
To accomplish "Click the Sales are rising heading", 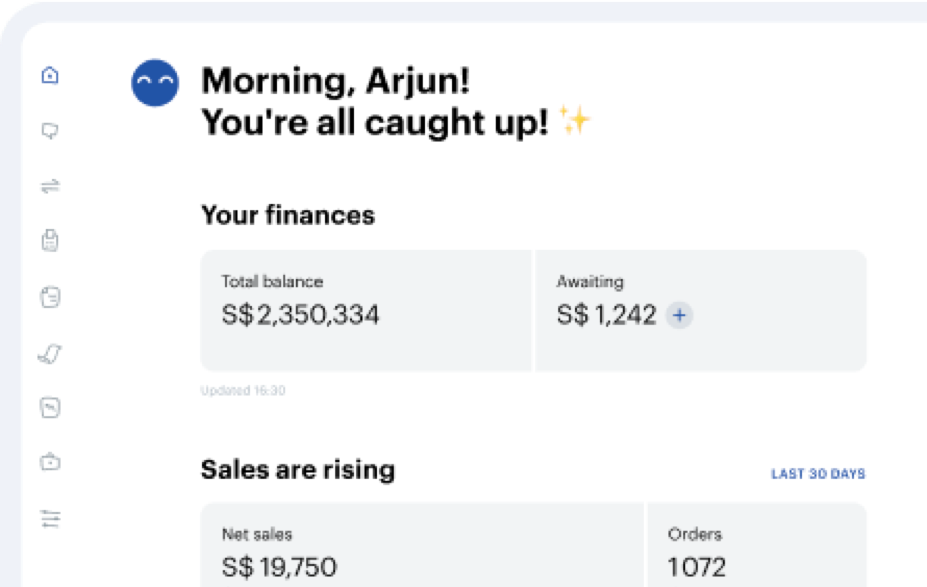I will pyautogui.click(x=298, y=470).
